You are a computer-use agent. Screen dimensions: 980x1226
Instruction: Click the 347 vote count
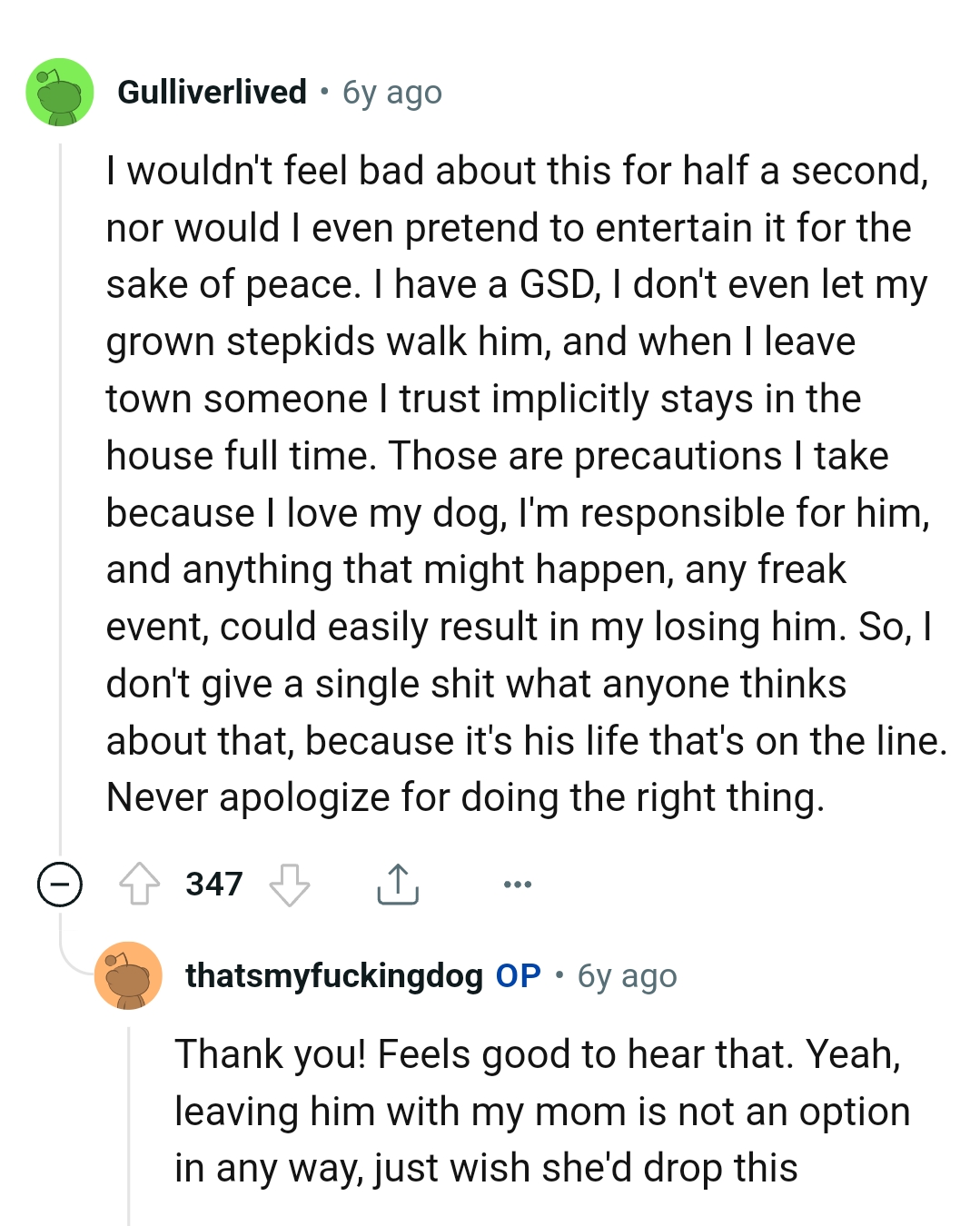[214, 884]
